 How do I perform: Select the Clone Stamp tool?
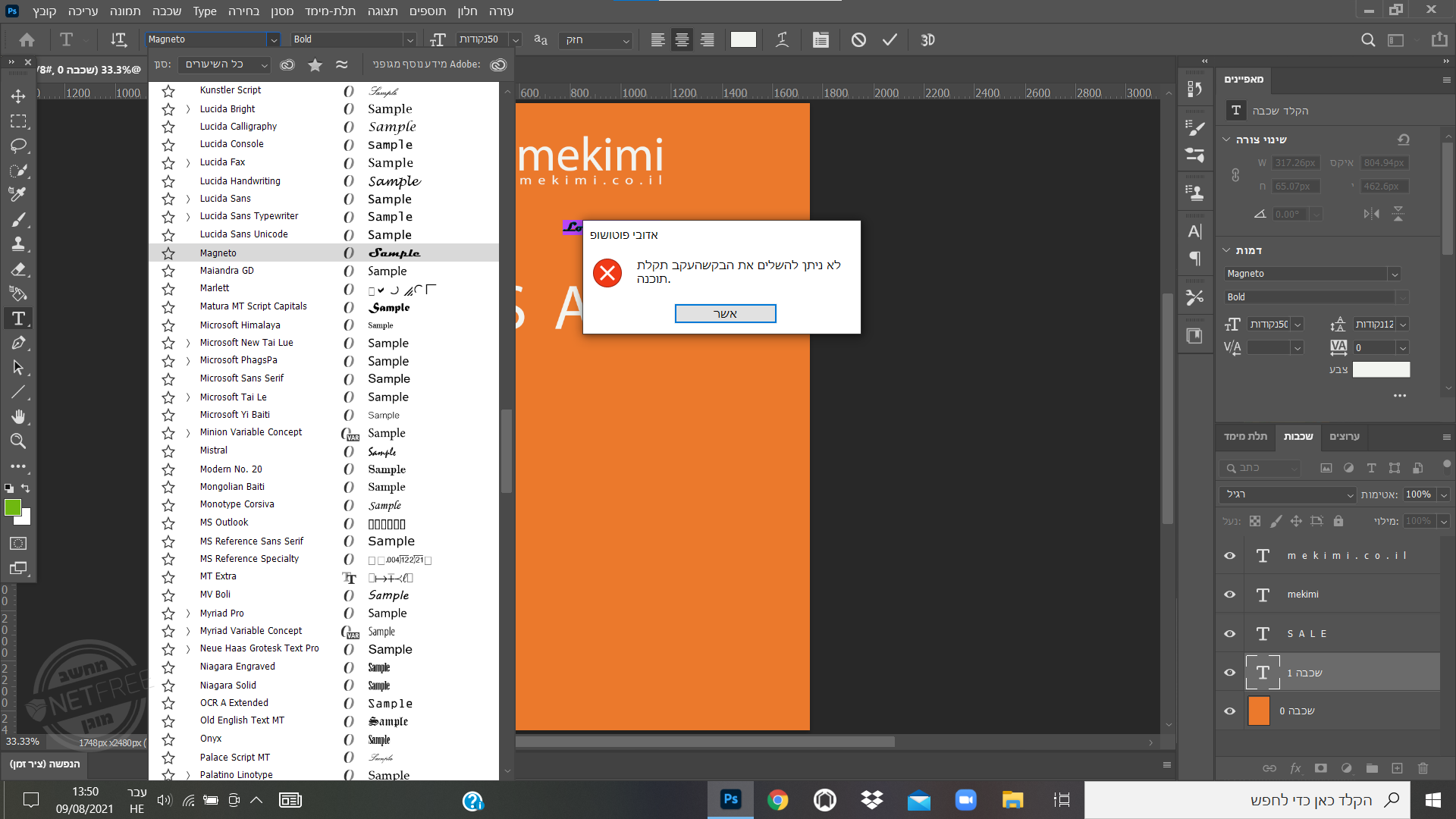point(18,244)
